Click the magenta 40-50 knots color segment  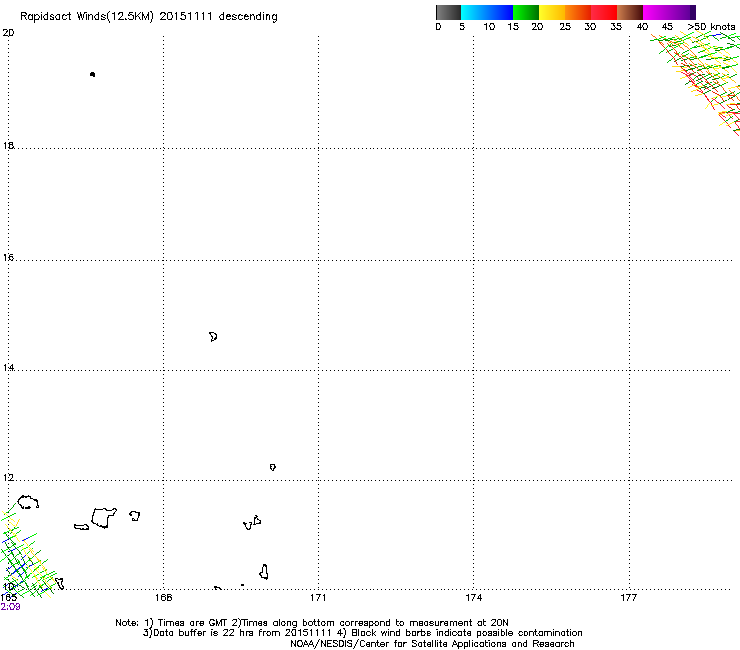click(666, 12)
